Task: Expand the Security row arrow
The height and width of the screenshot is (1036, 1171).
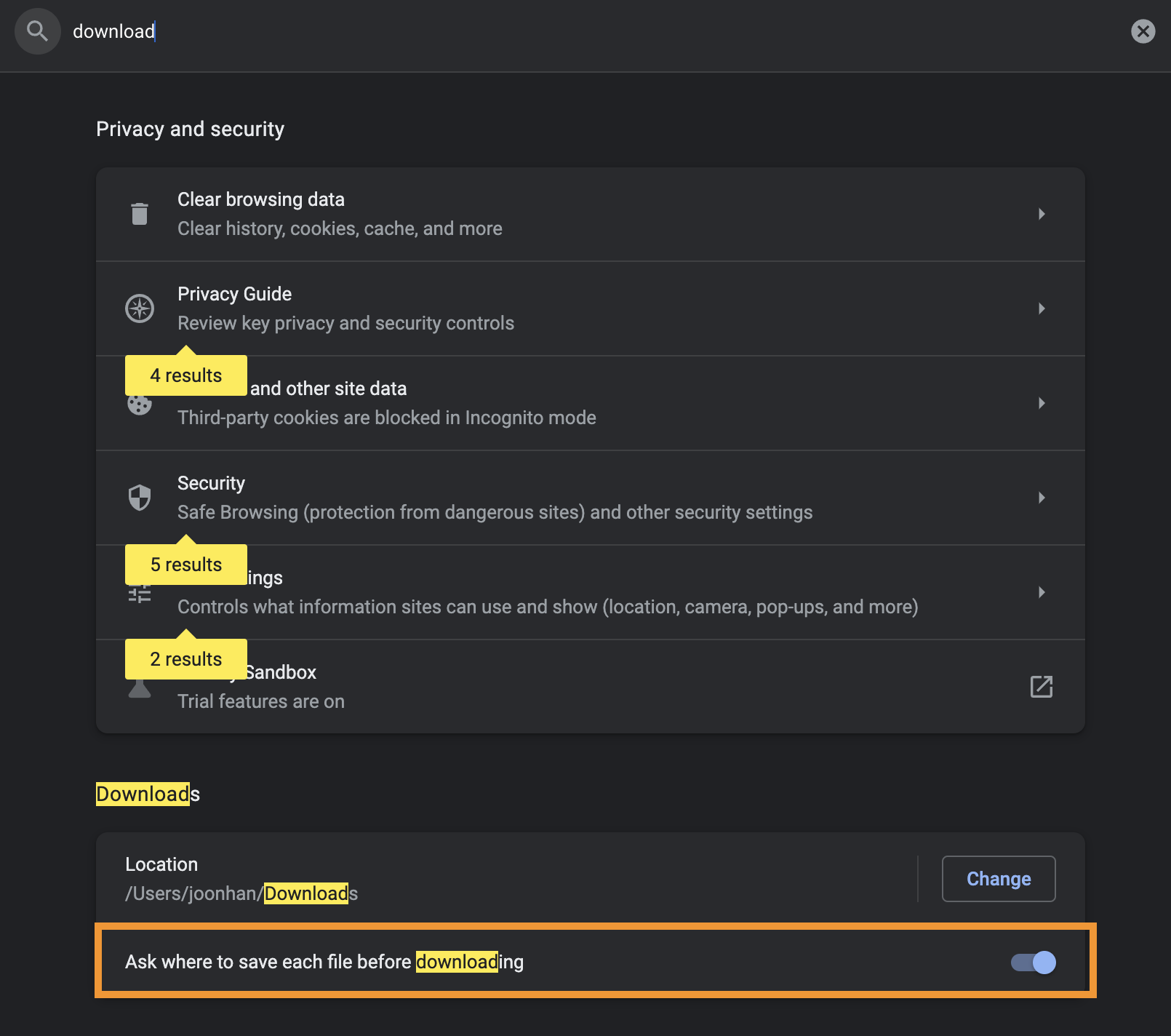Action: (x=1042, y=498)
